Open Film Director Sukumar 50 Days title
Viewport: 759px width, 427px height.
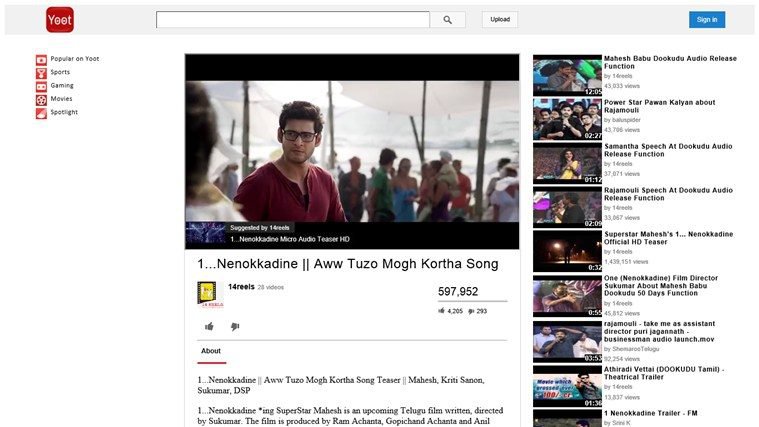pos(661,286)
